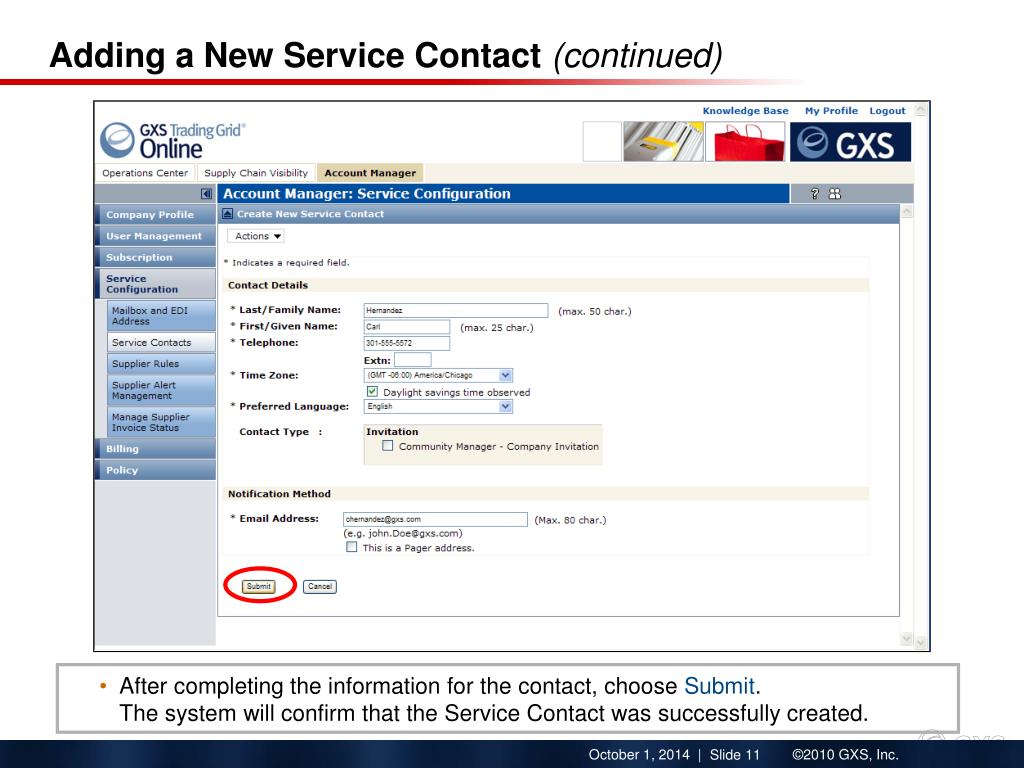
Task: Click the warehouse boxes banner image
Action: pos(664,142)
